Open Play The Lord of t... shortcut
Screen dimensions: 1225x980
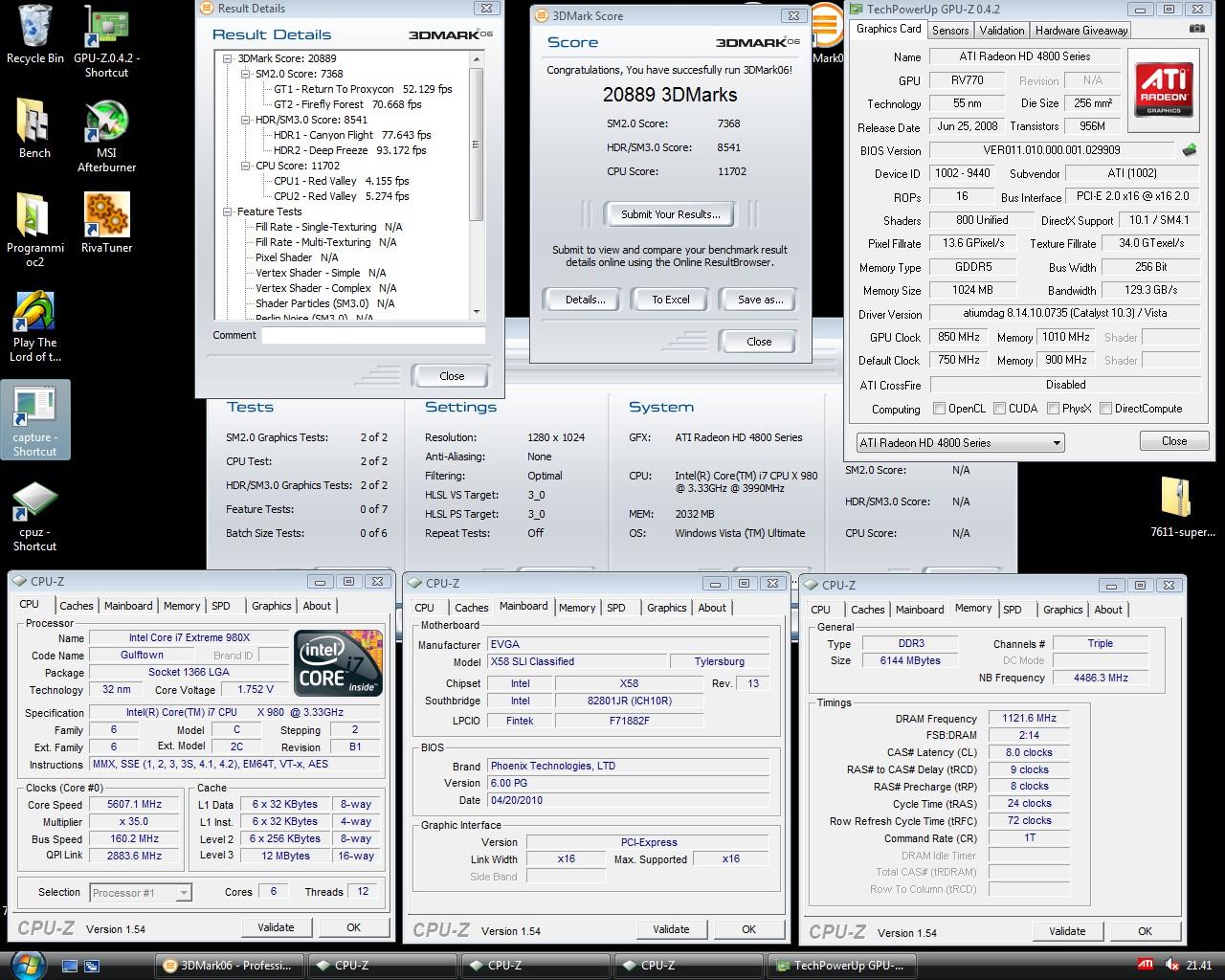click(x=34, y=326)
